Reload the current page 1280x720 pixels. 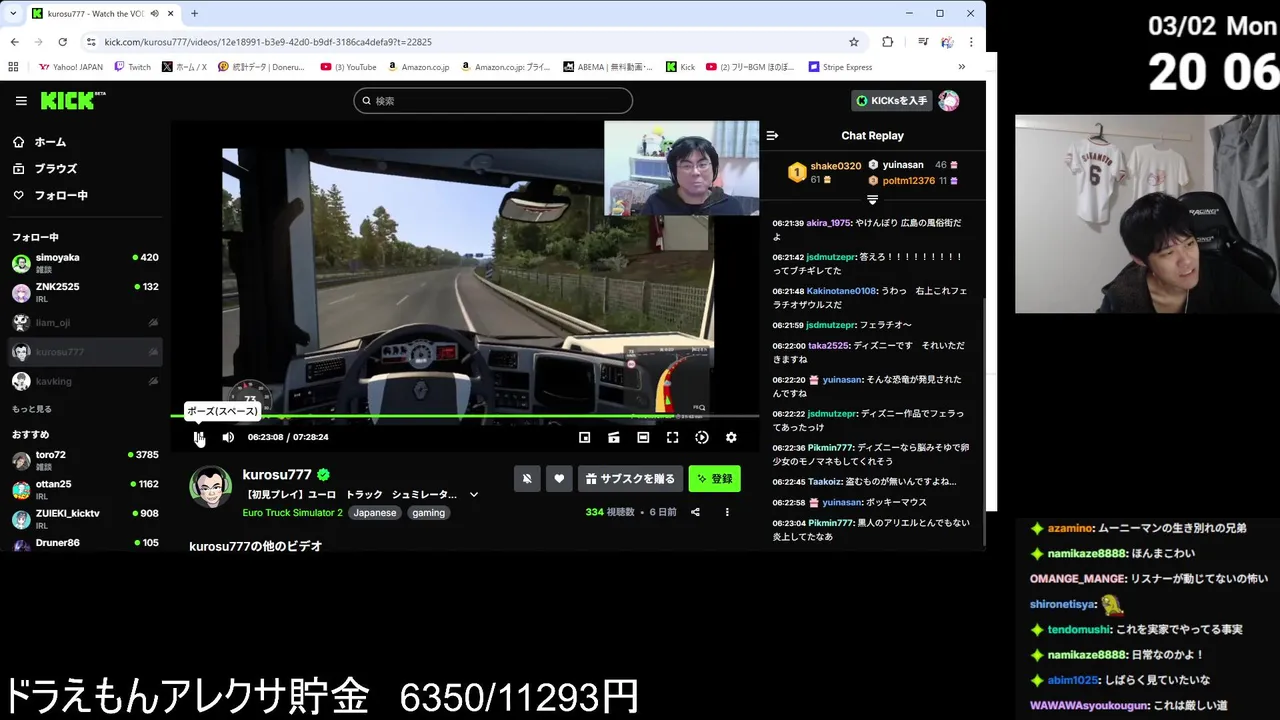tap(62, 42)
